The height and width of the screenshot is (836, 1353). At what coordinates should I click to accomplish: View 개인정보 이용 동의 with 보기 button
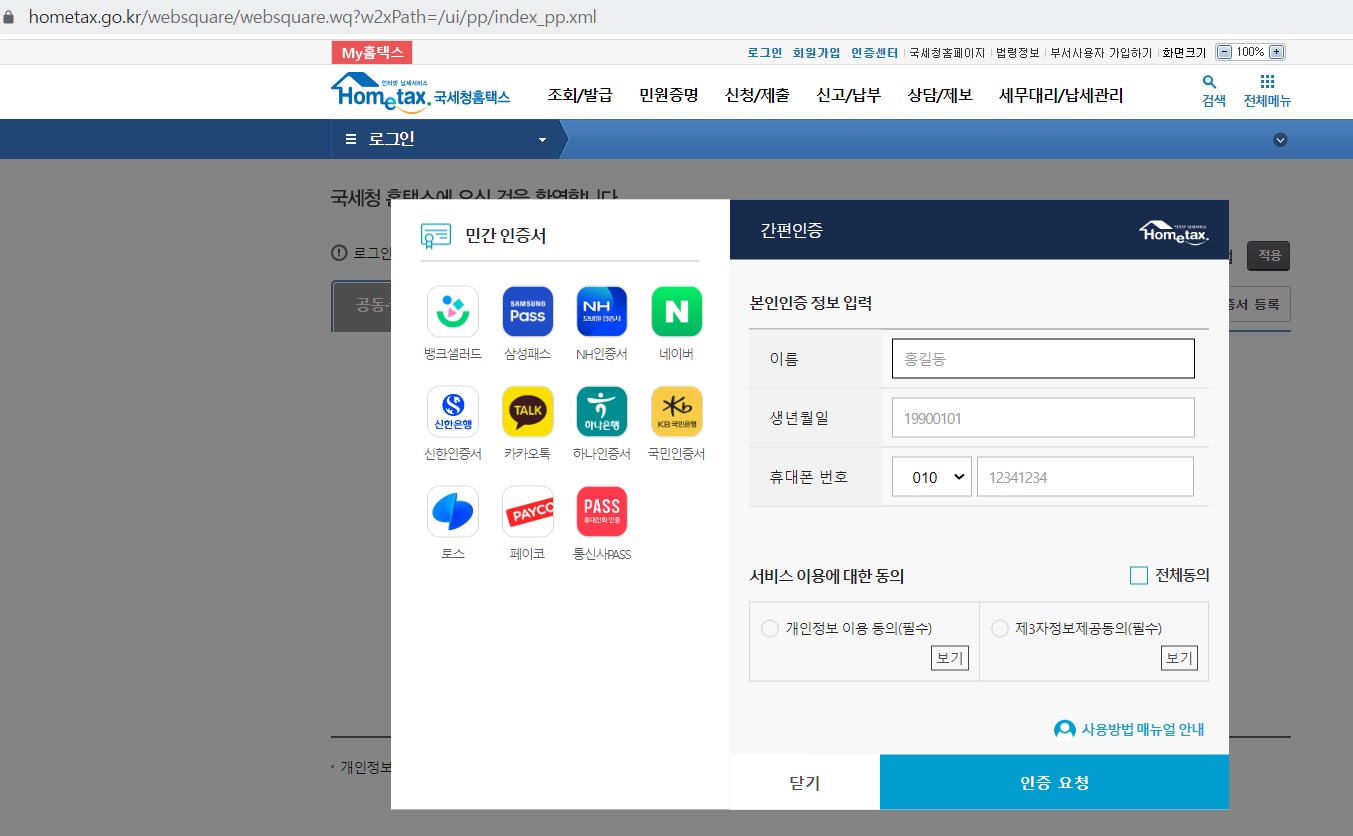point(950,658)
